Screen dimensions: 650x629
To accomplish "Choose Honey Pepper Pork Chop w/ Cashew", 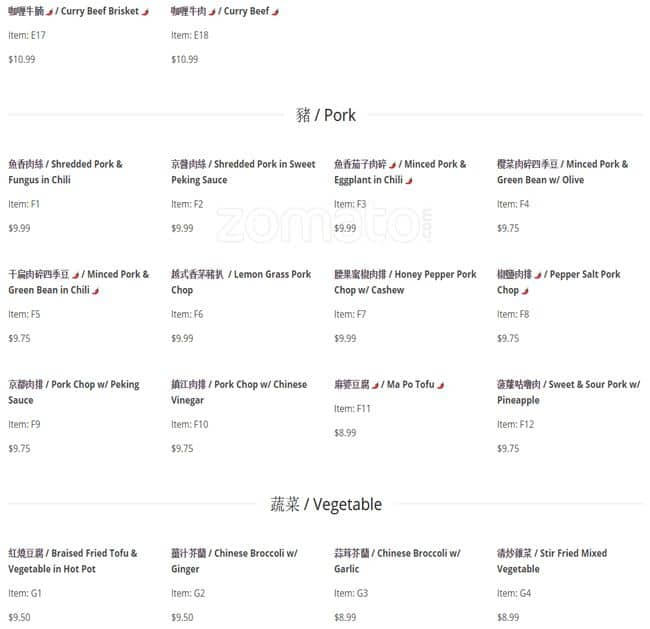I will tap(405, 282).
